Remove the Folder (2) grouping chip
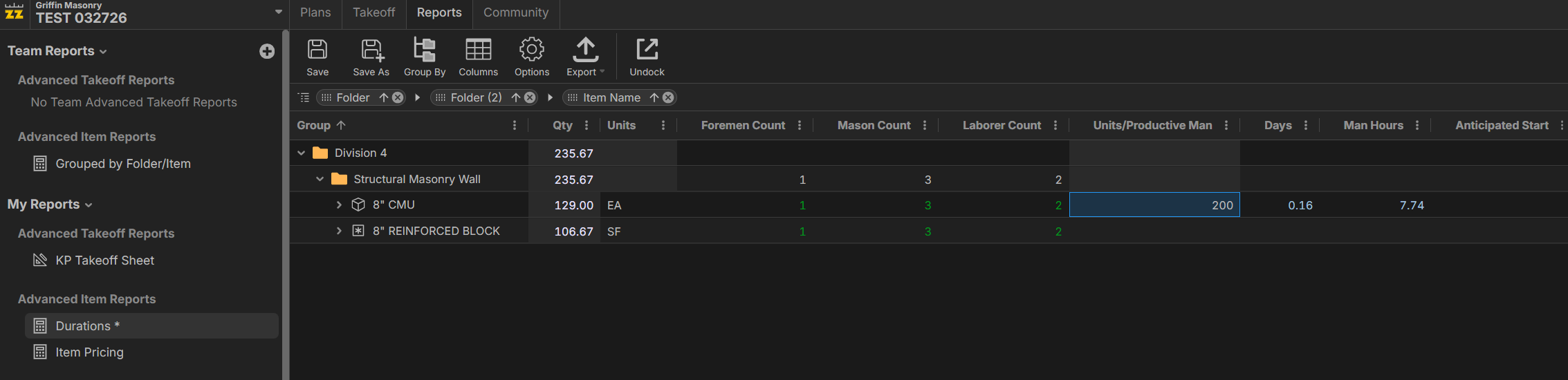Screen dimensions: 1568x380 tap(530, 97)
